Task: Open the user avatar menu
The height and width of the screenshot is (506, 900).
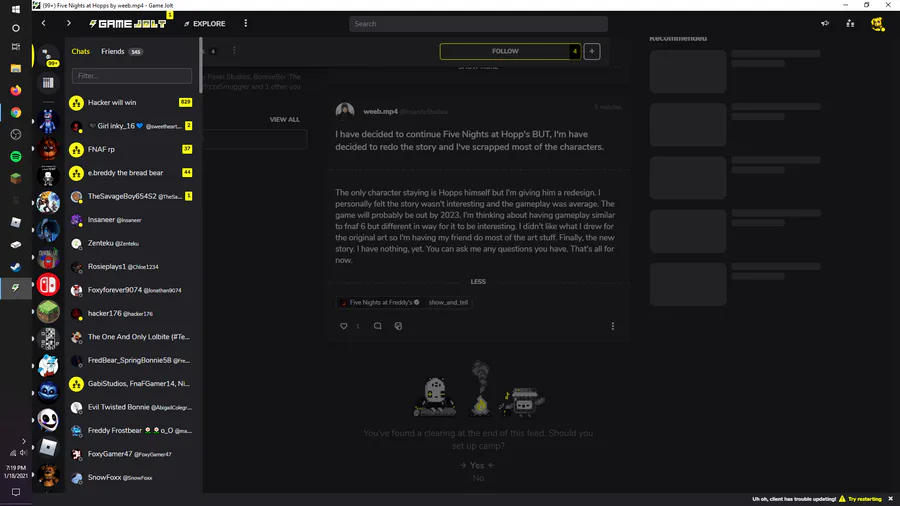Action: point(877,24)
